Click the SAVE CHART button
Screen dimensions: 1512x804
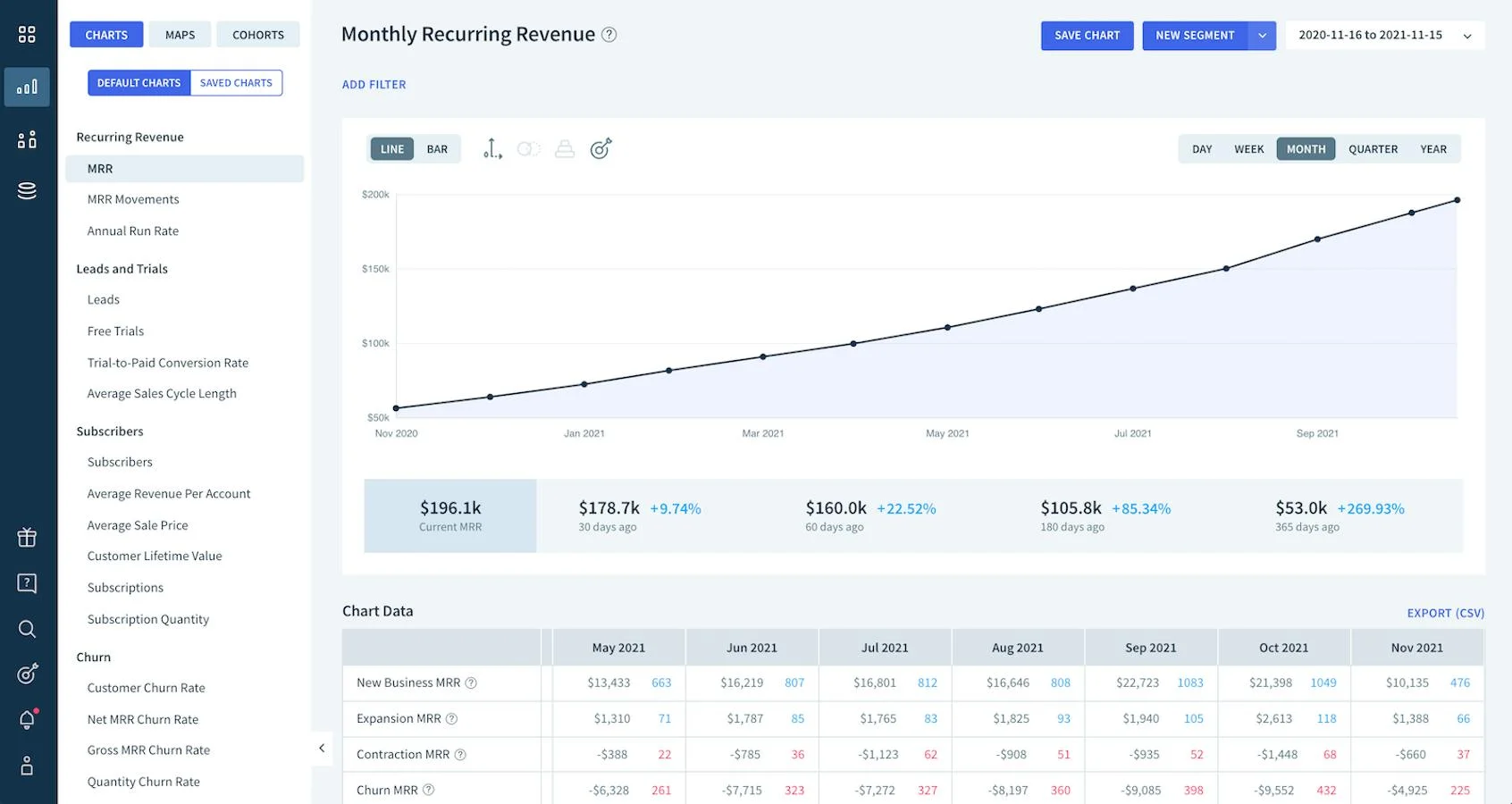(x=1087, y=36)
